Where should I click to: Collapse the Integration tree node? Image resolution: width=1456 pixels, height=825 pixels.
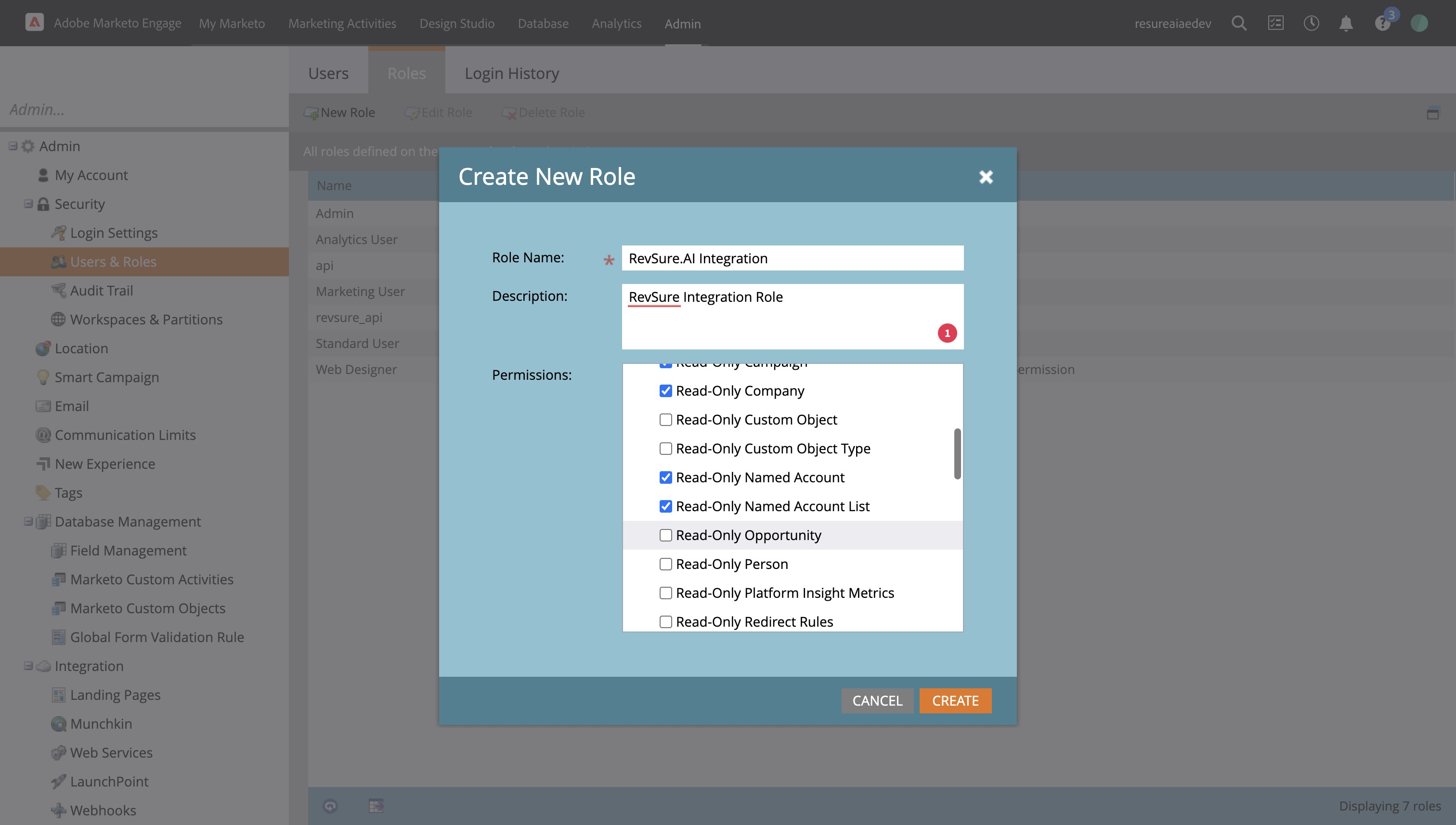point(28,666)
